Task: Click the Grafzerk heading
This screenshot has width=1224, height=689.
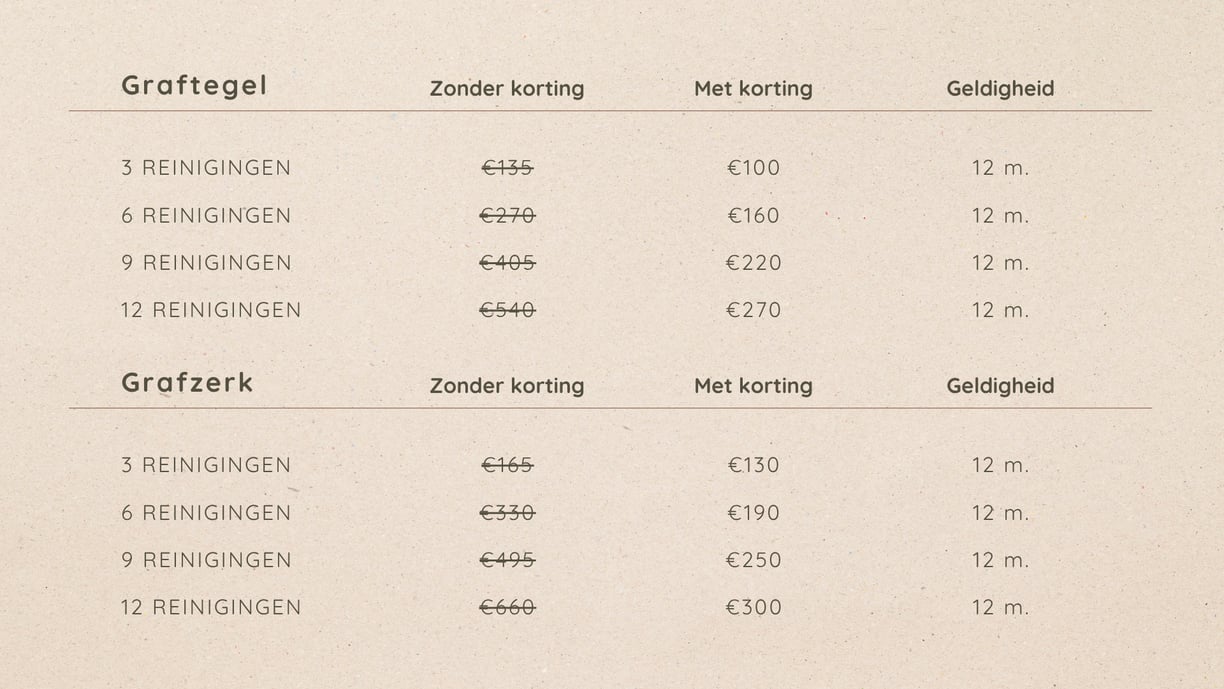Action: tap(187, 382)
